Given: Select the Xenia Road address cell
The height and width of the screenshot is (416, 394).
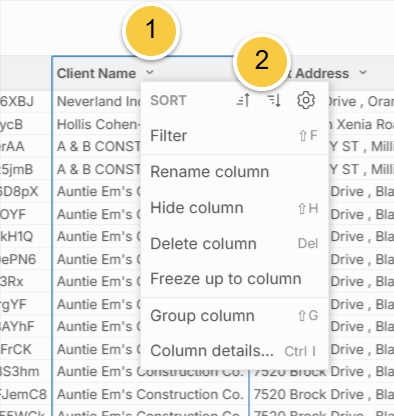Looking at the screenshot, I should coord(361,124).
